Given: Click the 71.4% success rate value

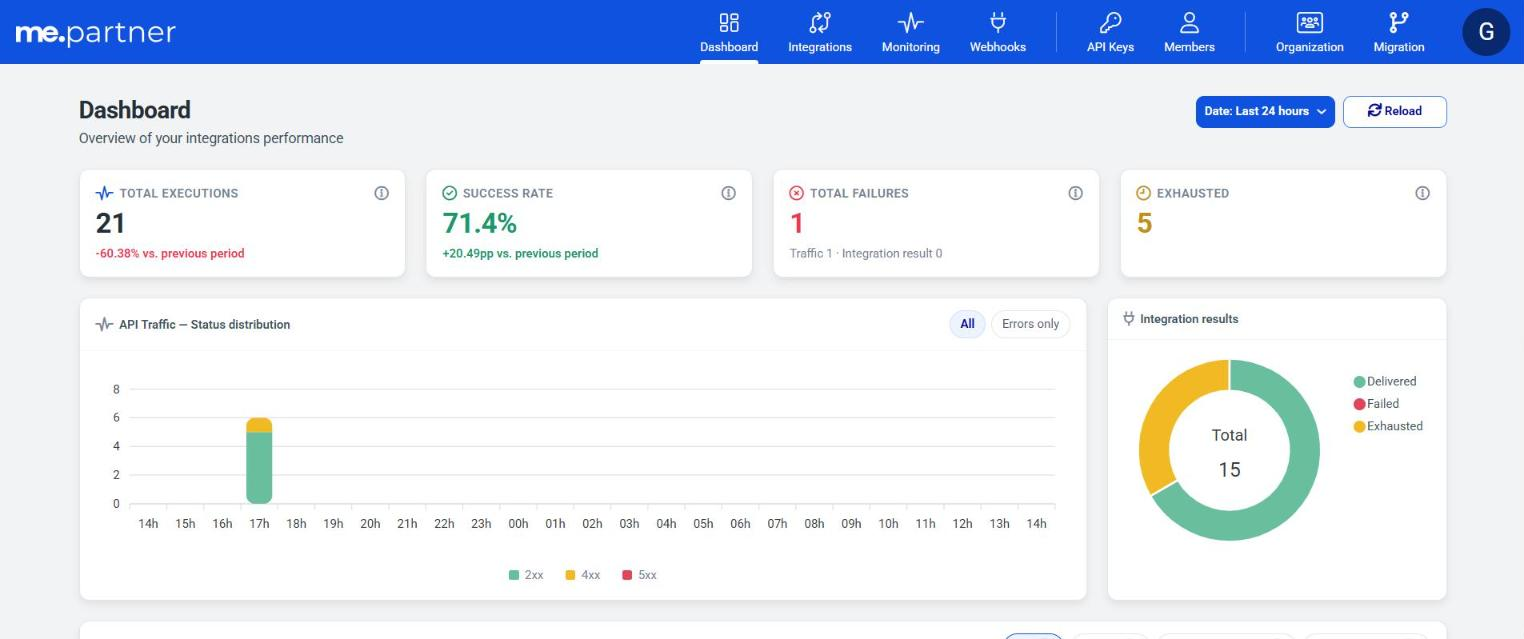Looking at the screenshot, I should (479, 223).
